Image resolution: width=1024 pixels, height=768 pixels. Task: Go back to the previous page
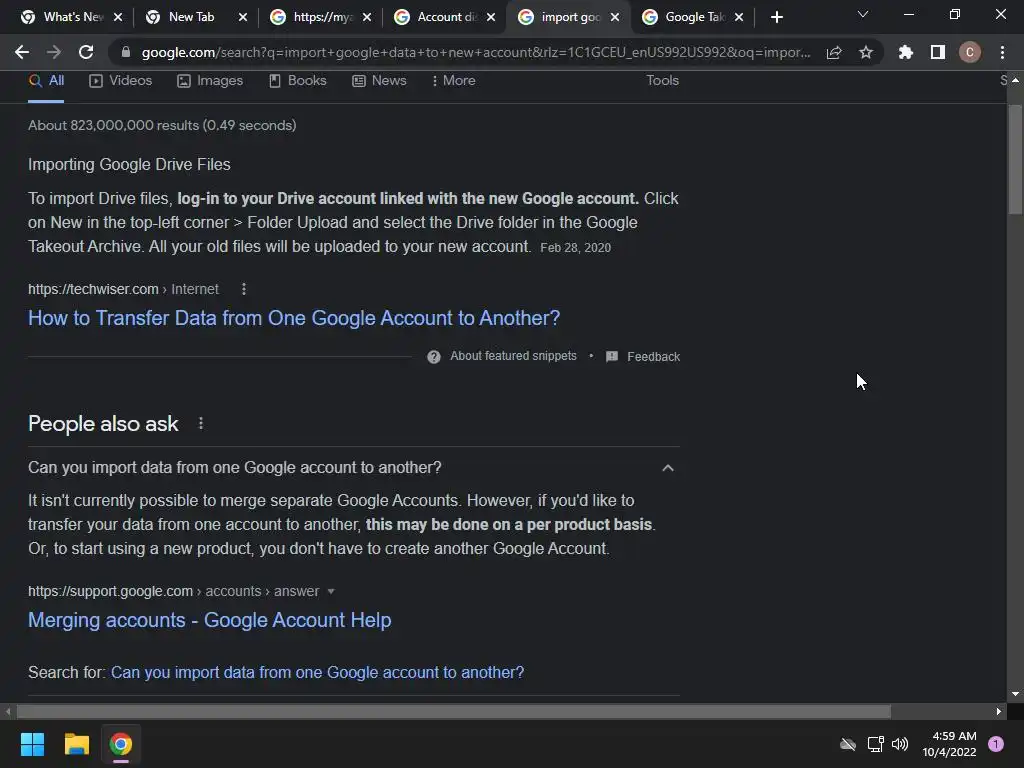(22, 52)
